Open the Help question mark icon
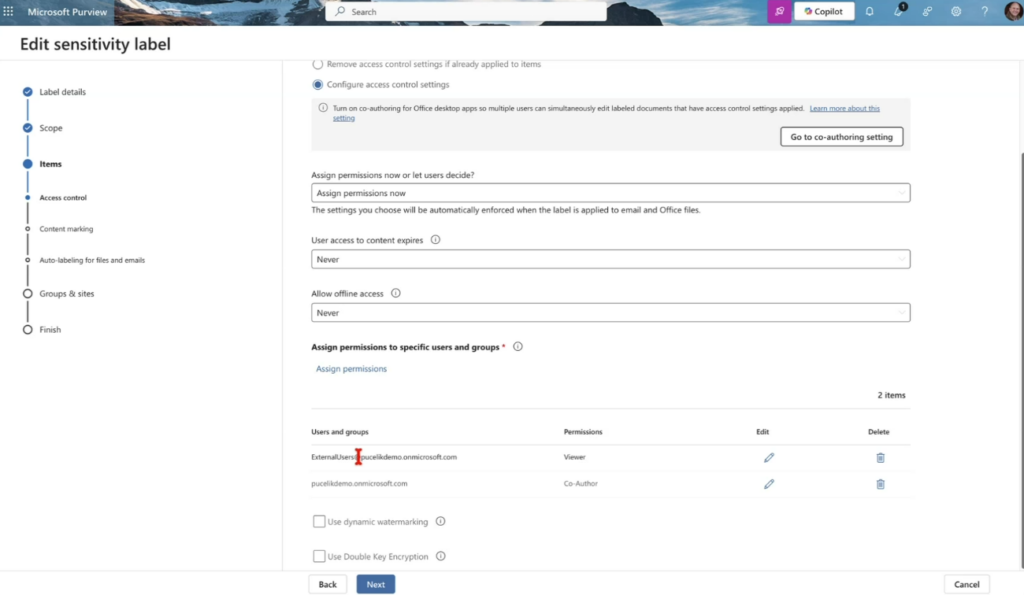The image size is (1024, 595). [984, 11]
